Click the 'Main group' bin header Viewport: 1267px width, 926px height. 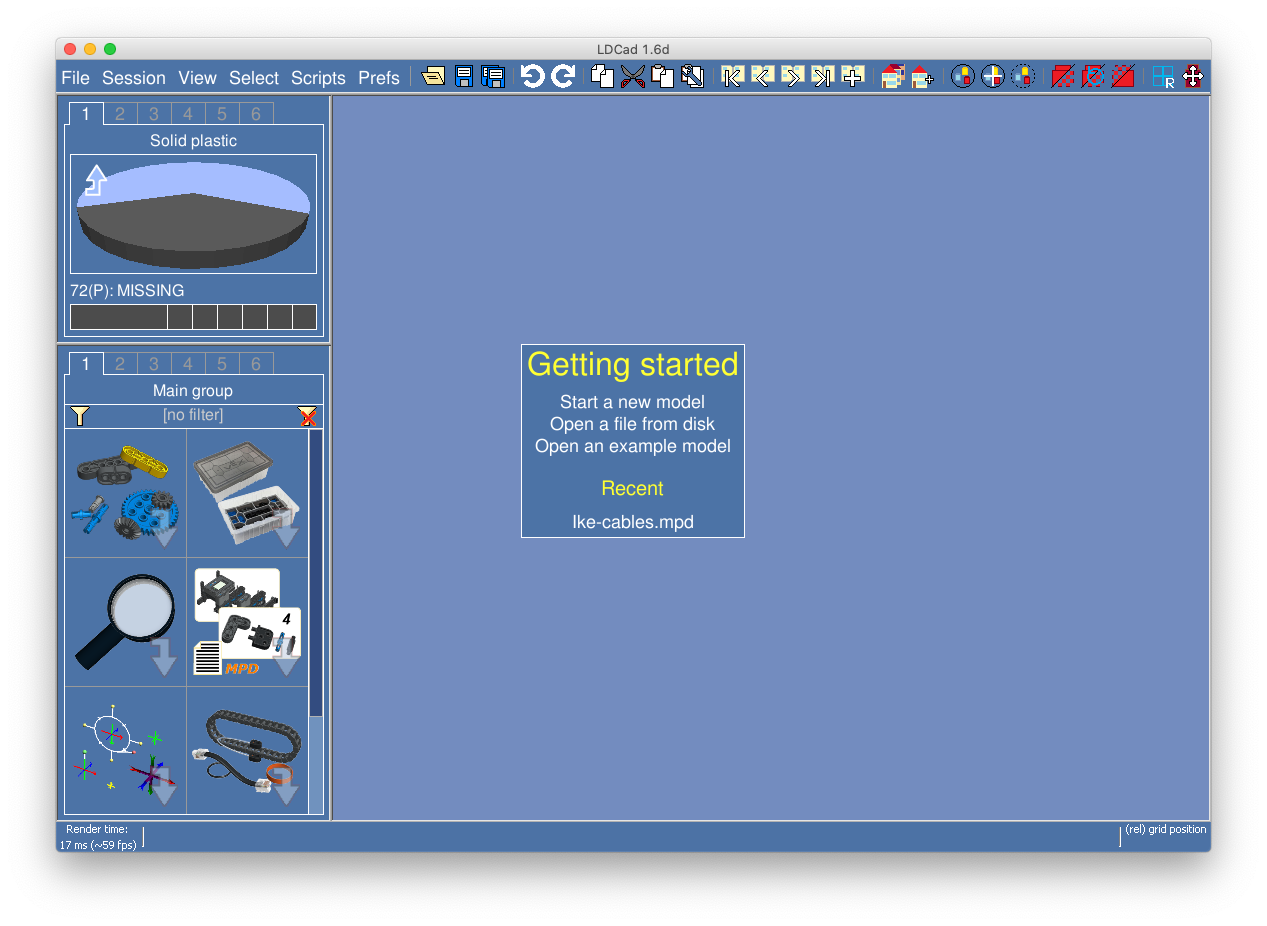tap(193, 391)
